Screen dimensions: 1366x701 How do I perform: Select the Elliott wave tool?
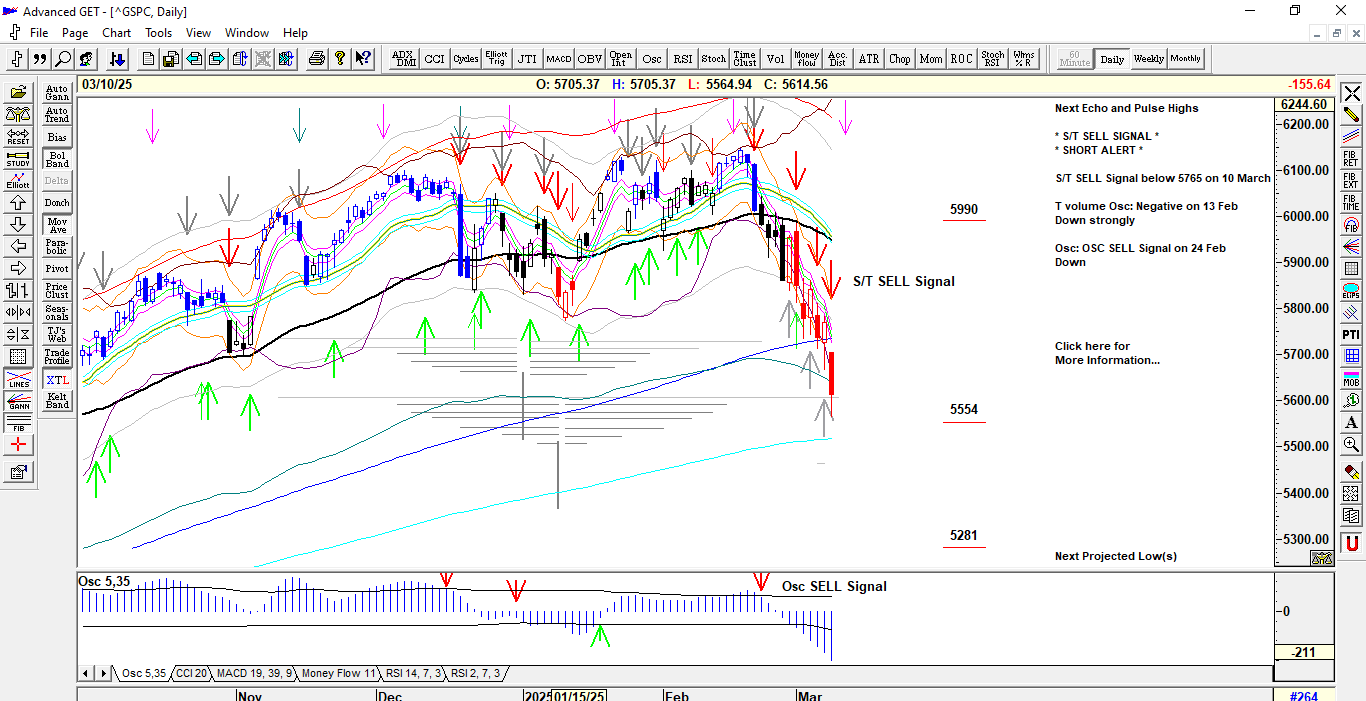coord(18,181)
